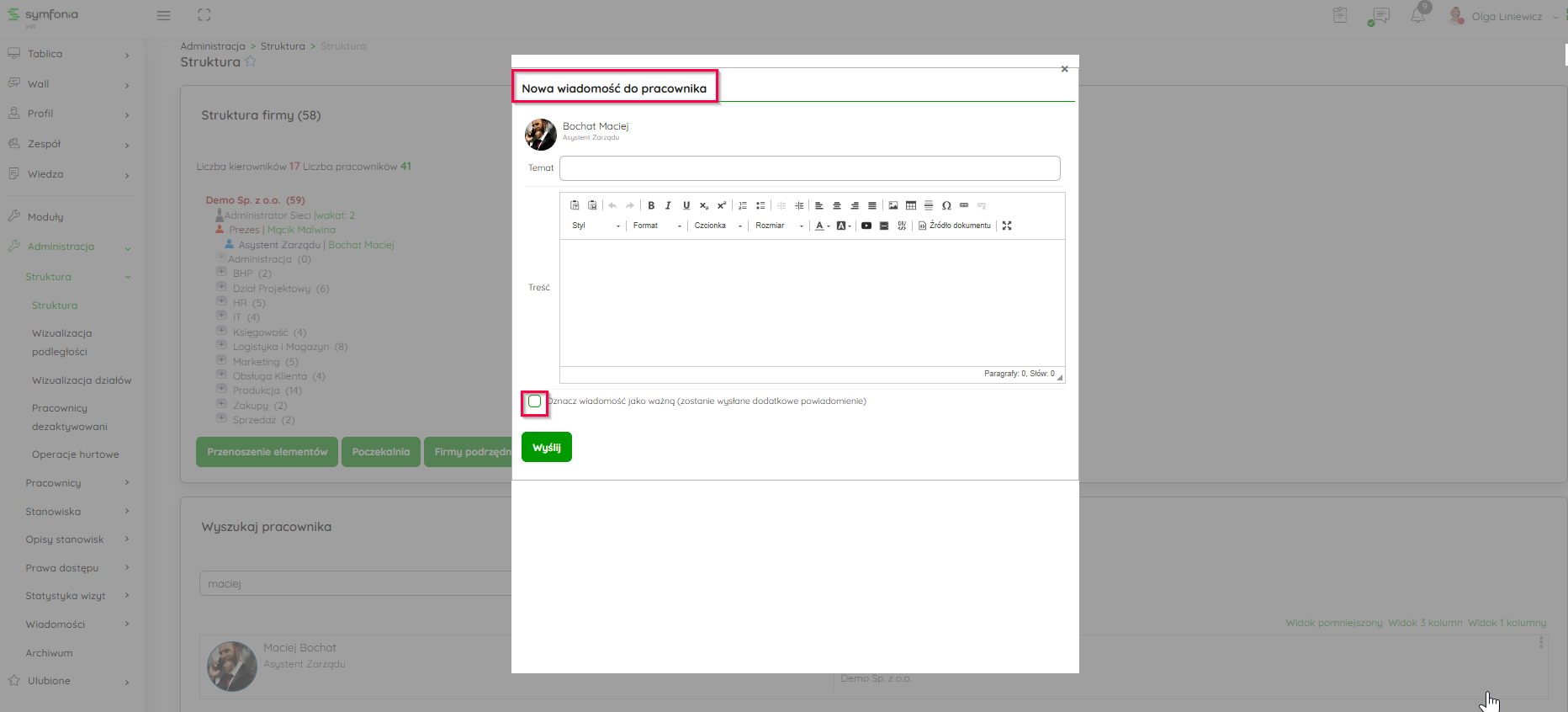
Task: Center align the message text
Action: (x=837, y=205)
